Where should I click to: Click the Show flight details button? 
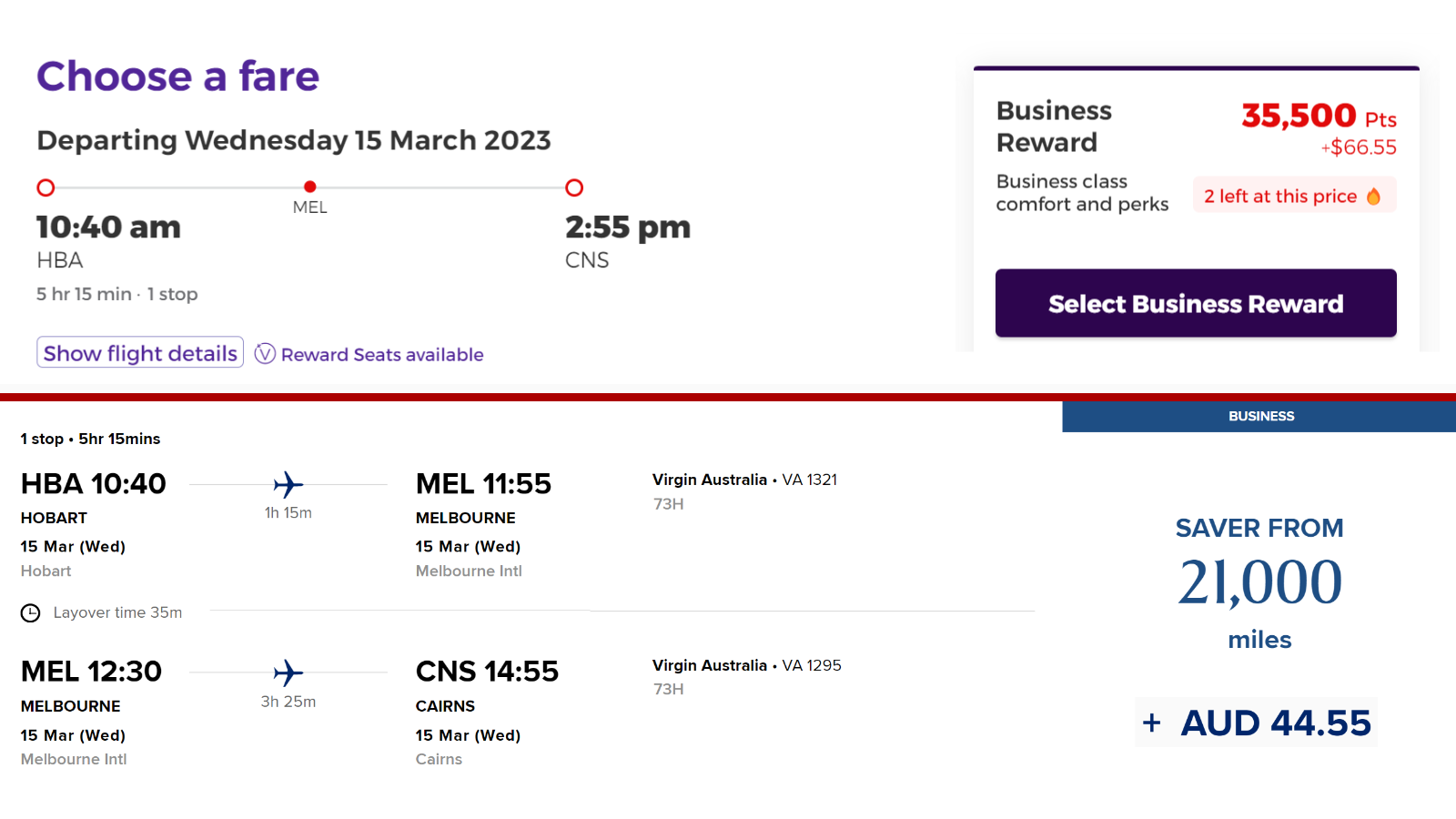140,352
